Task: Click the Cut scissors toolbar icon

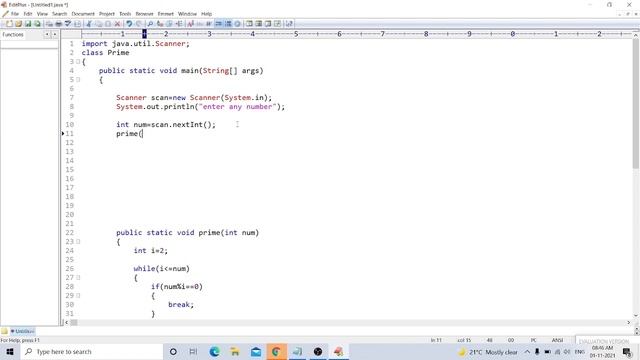Action: pyautogui.click(x=89, y=24)
